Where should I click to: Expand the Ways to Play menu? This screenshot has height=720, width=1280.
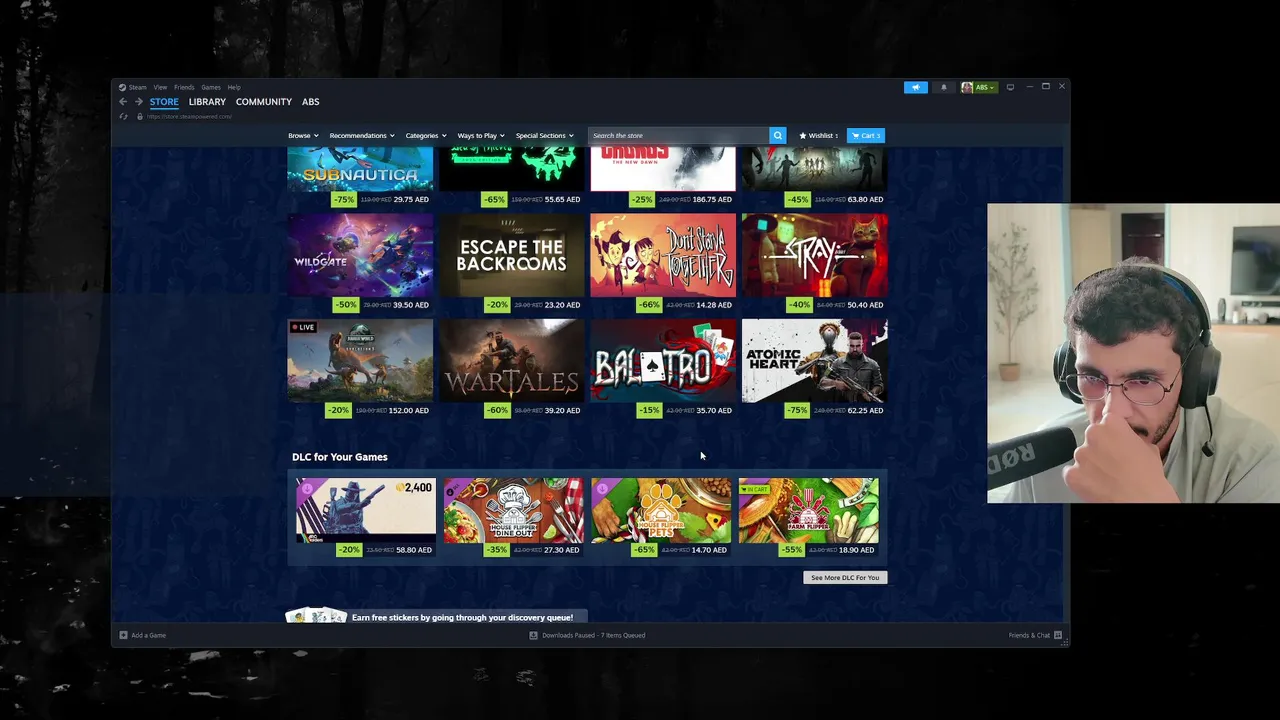[481, 135]
